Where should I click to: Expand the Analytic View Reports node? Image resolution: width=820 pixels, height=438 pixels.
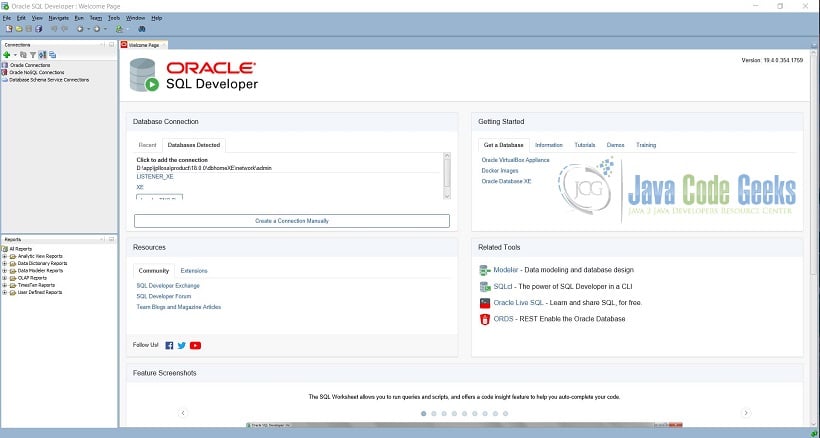click(x=5, y=257)
